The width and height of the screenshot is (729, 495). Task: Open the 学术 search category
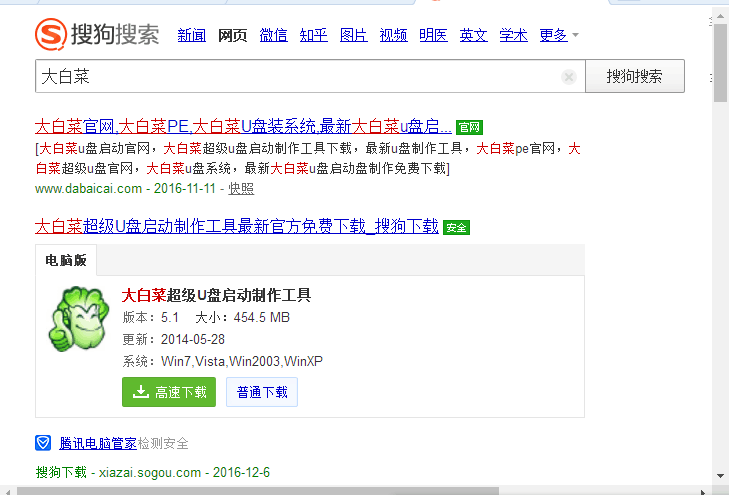[513, 35]
